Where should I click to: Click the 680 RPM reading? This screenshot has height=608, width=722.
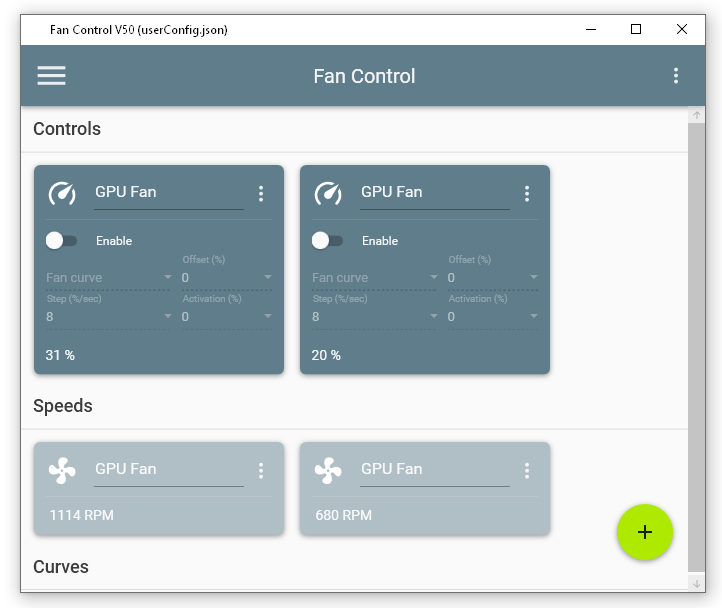click(x=344, y=515)
